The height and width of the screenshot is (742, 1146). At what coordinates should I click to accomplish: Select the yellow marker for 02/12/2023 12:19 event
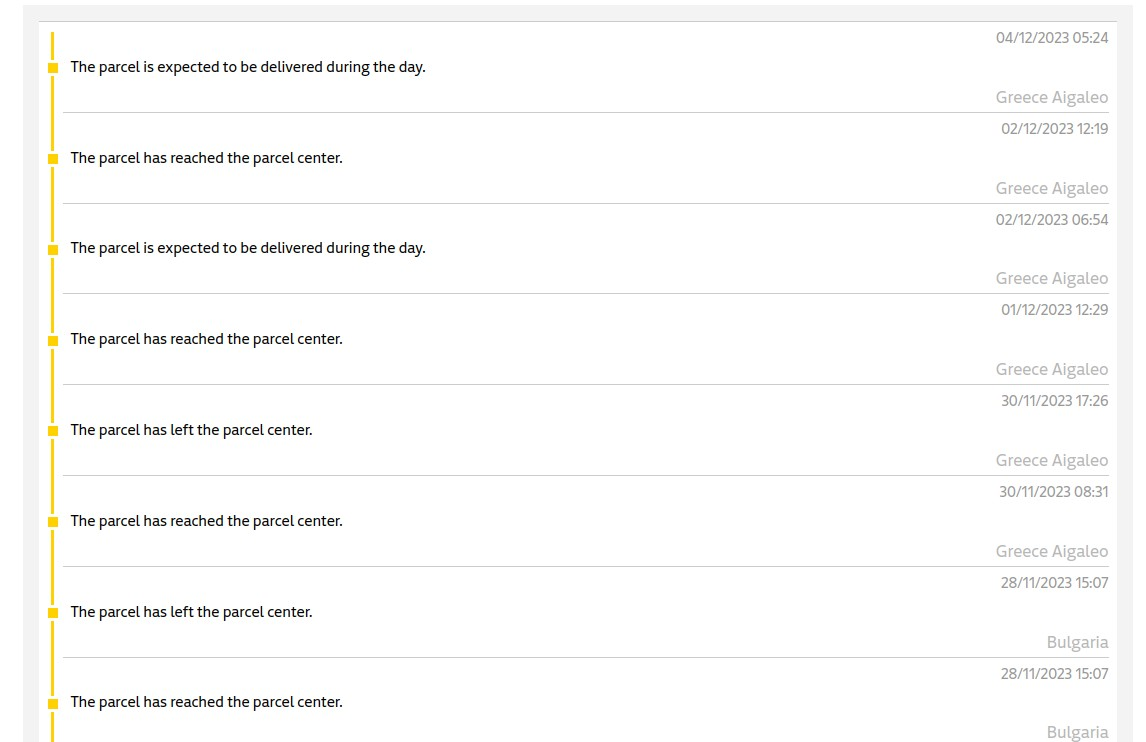(53, 159)
